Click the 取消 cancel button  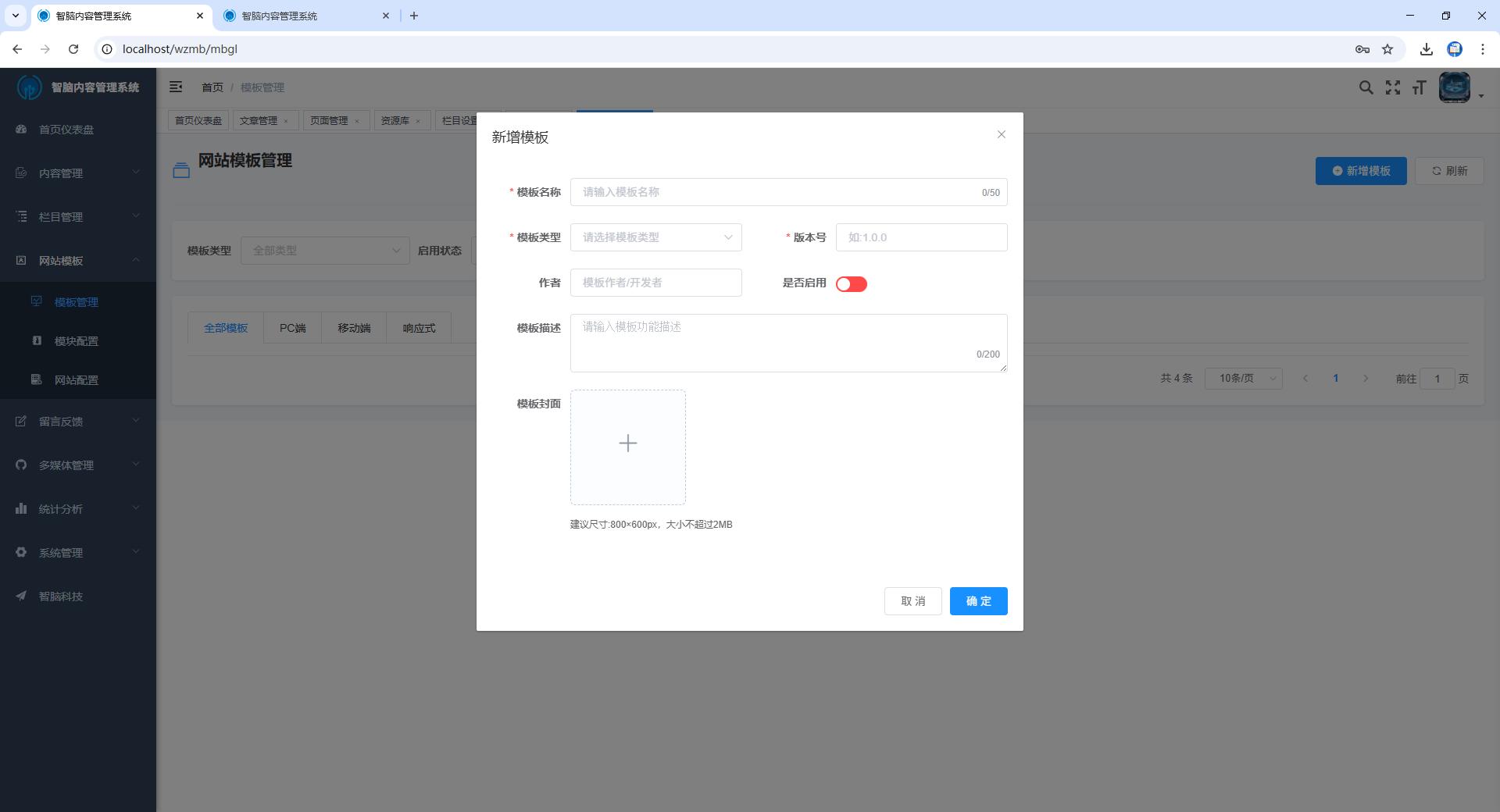912,601
